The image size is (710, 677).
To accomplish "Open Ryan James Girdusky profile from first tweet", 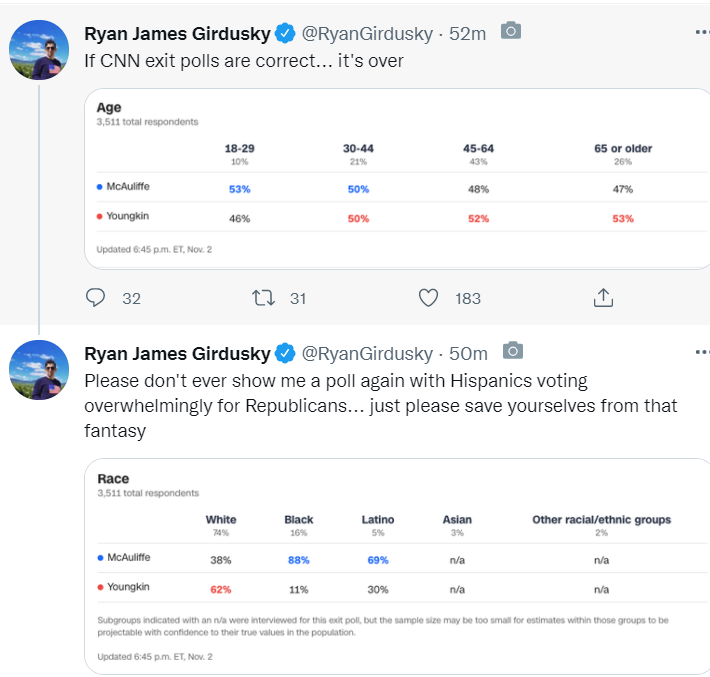I will coord(177,34).
